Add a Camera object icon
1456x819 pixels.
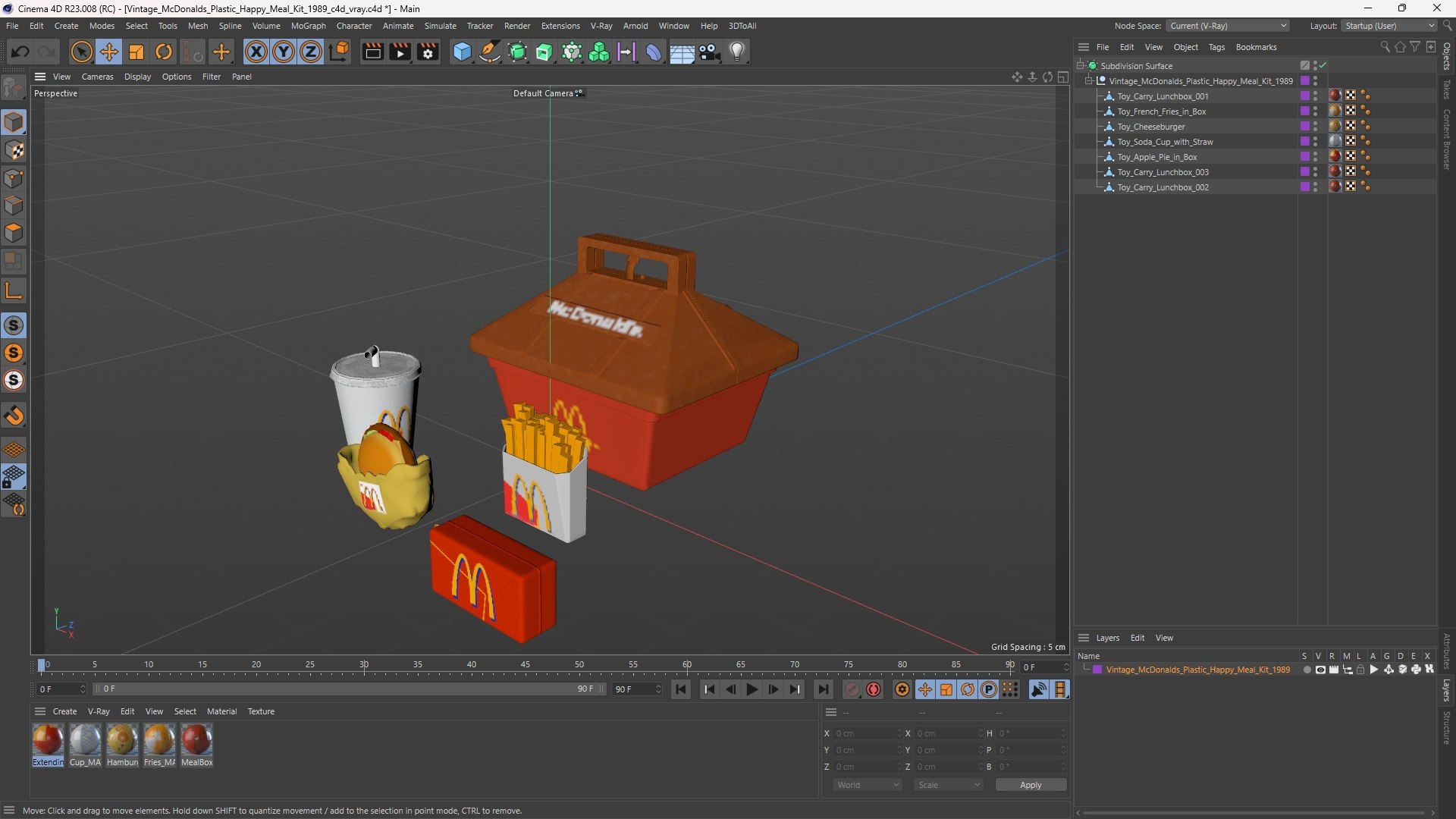pyautogui.click(x=709, y=52)
